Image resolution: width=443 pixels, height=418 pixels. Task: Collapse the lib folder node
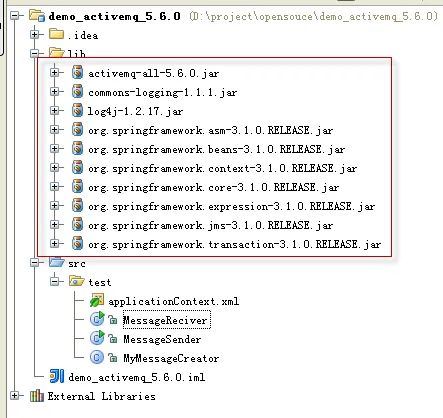tap(35, 53)
